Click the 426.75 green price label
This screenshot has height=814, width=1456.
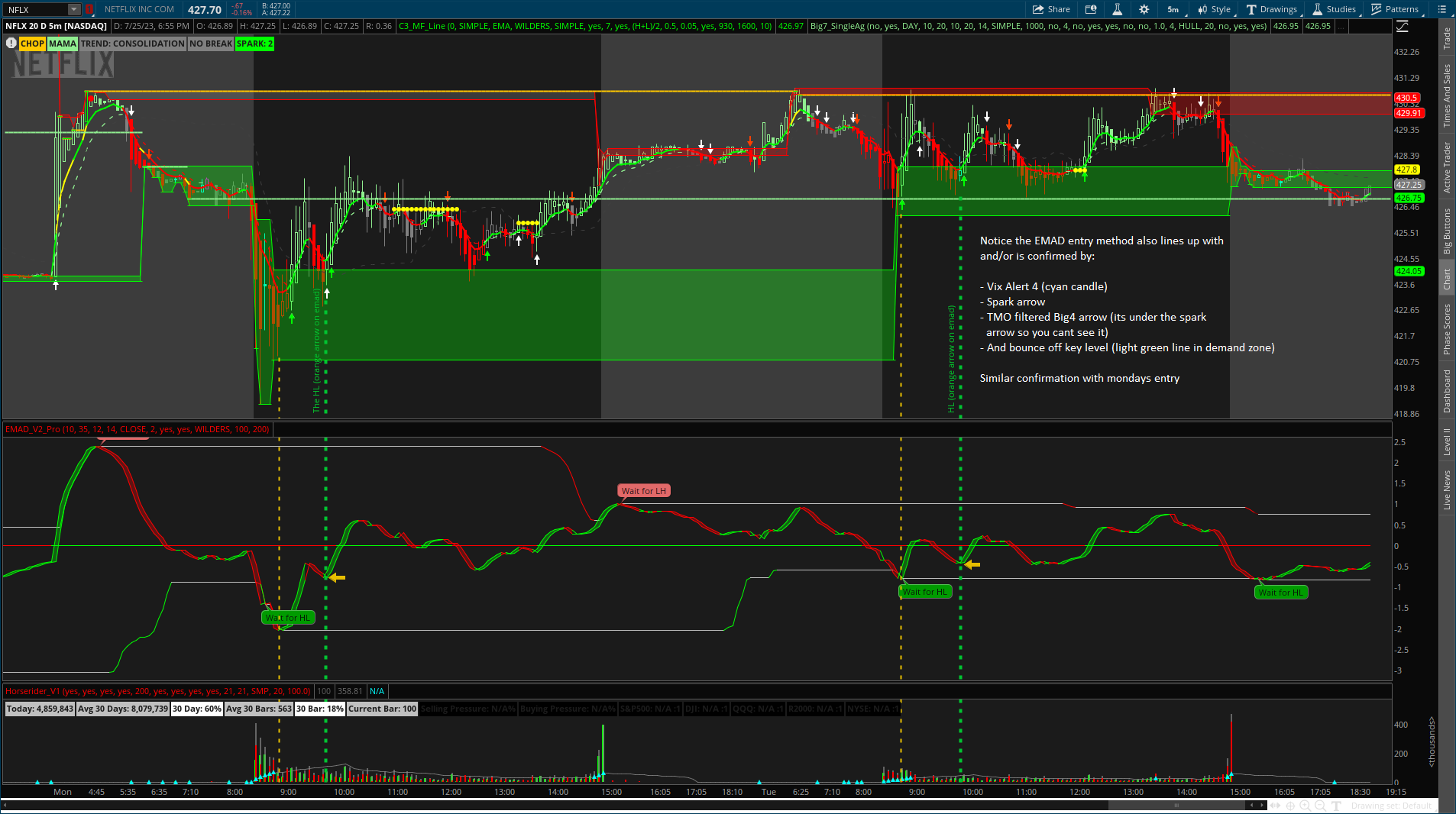[1409, 198]
